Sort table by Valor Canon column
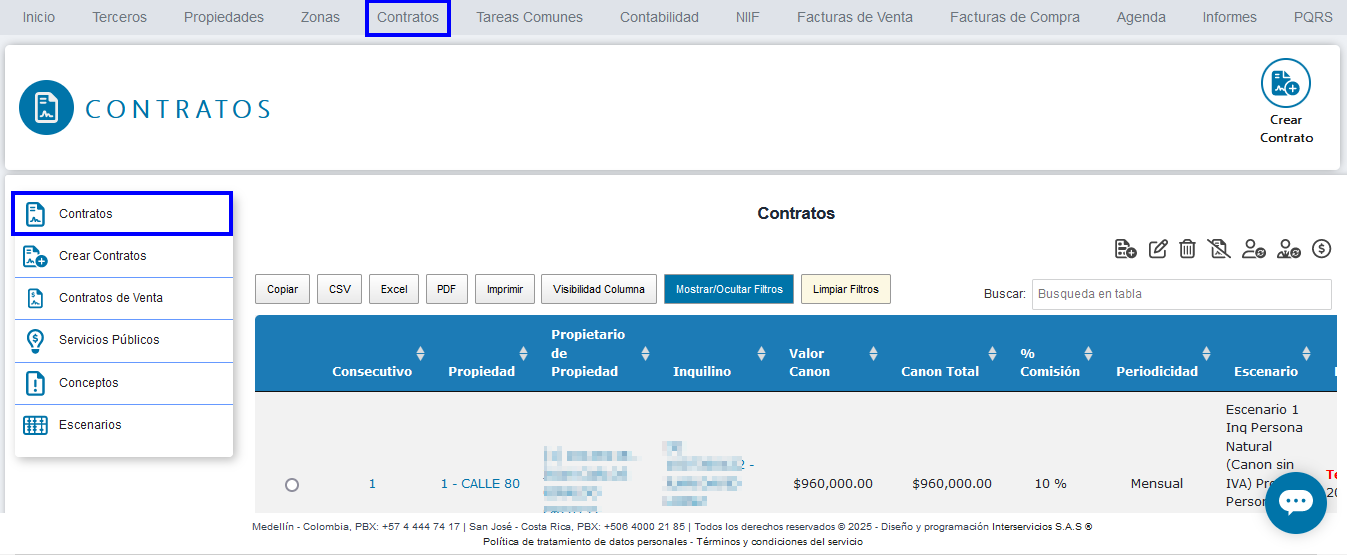The height and width of the screenshot is (555, 1347). click(x=873, y=353)
